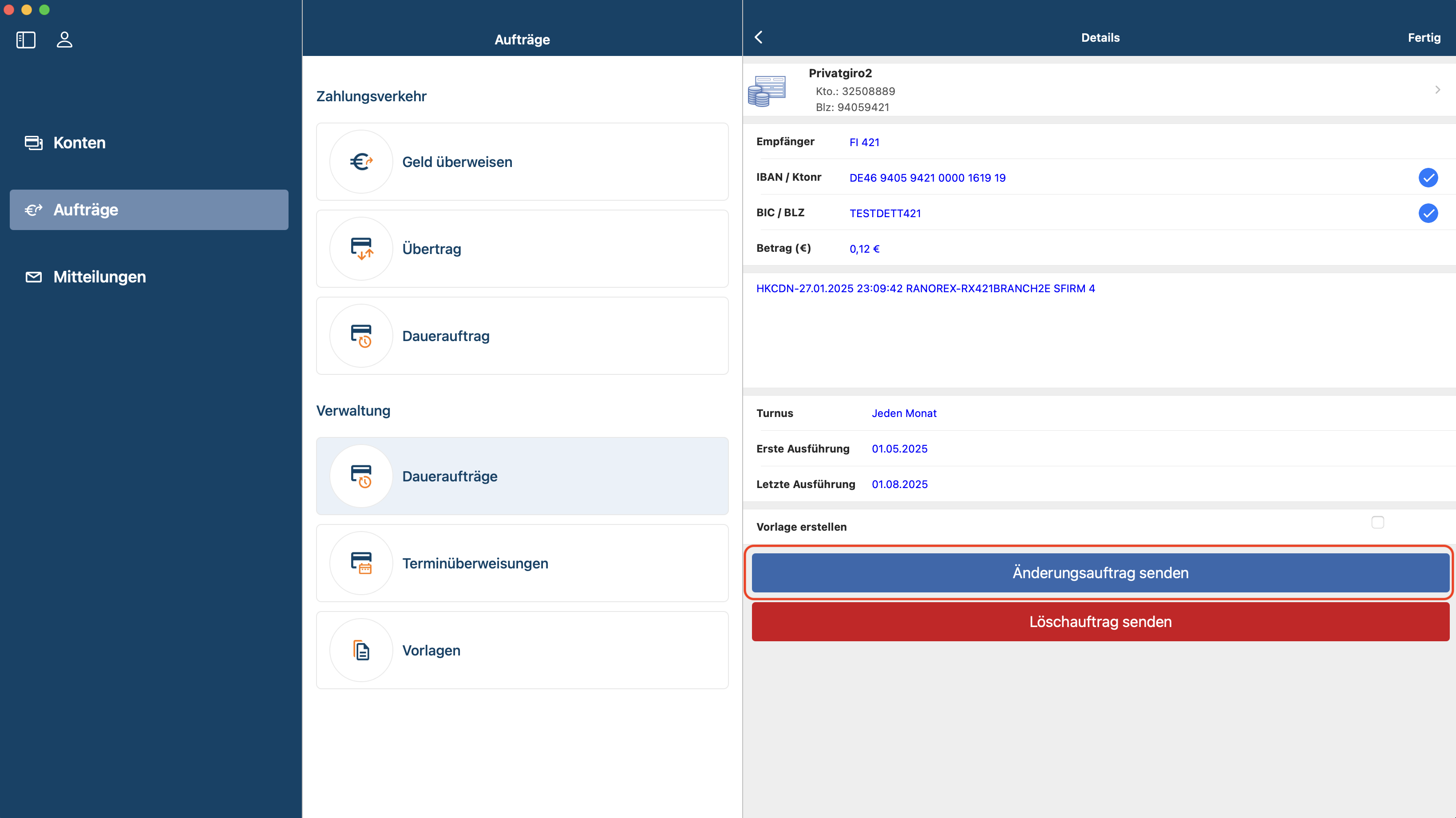Close window with red button

pyautogui.click(x=9, y=10)
